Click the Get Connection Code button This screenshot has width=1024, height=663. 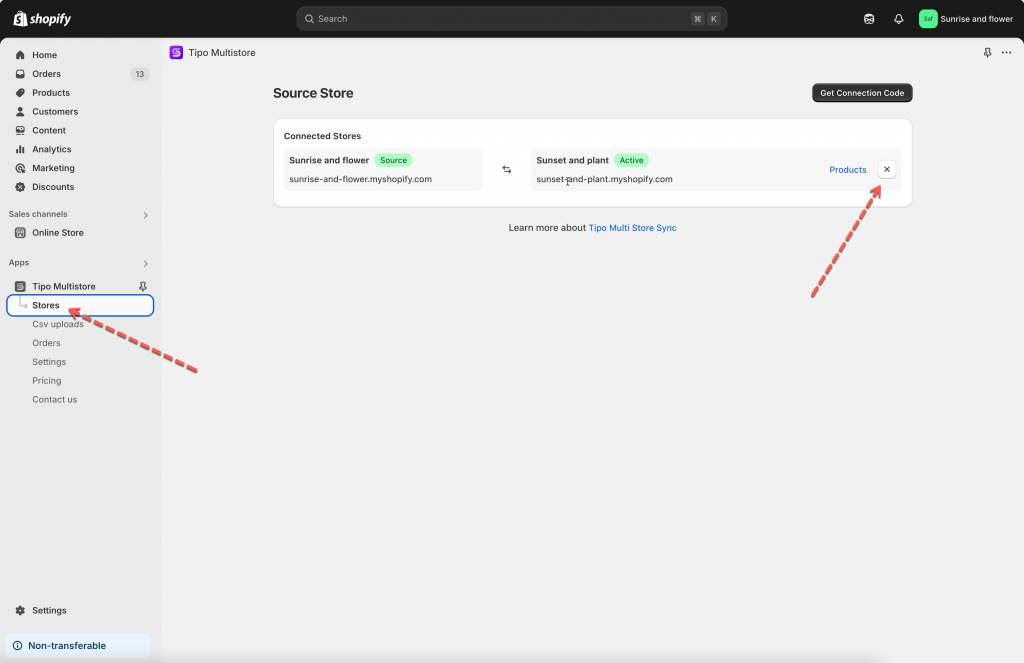pos(861,93)
